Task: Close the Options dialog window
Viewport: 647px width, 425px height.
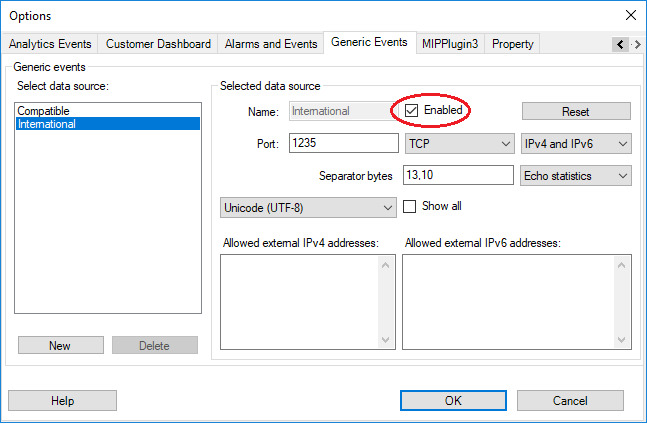Action: [x=630, y=15]
